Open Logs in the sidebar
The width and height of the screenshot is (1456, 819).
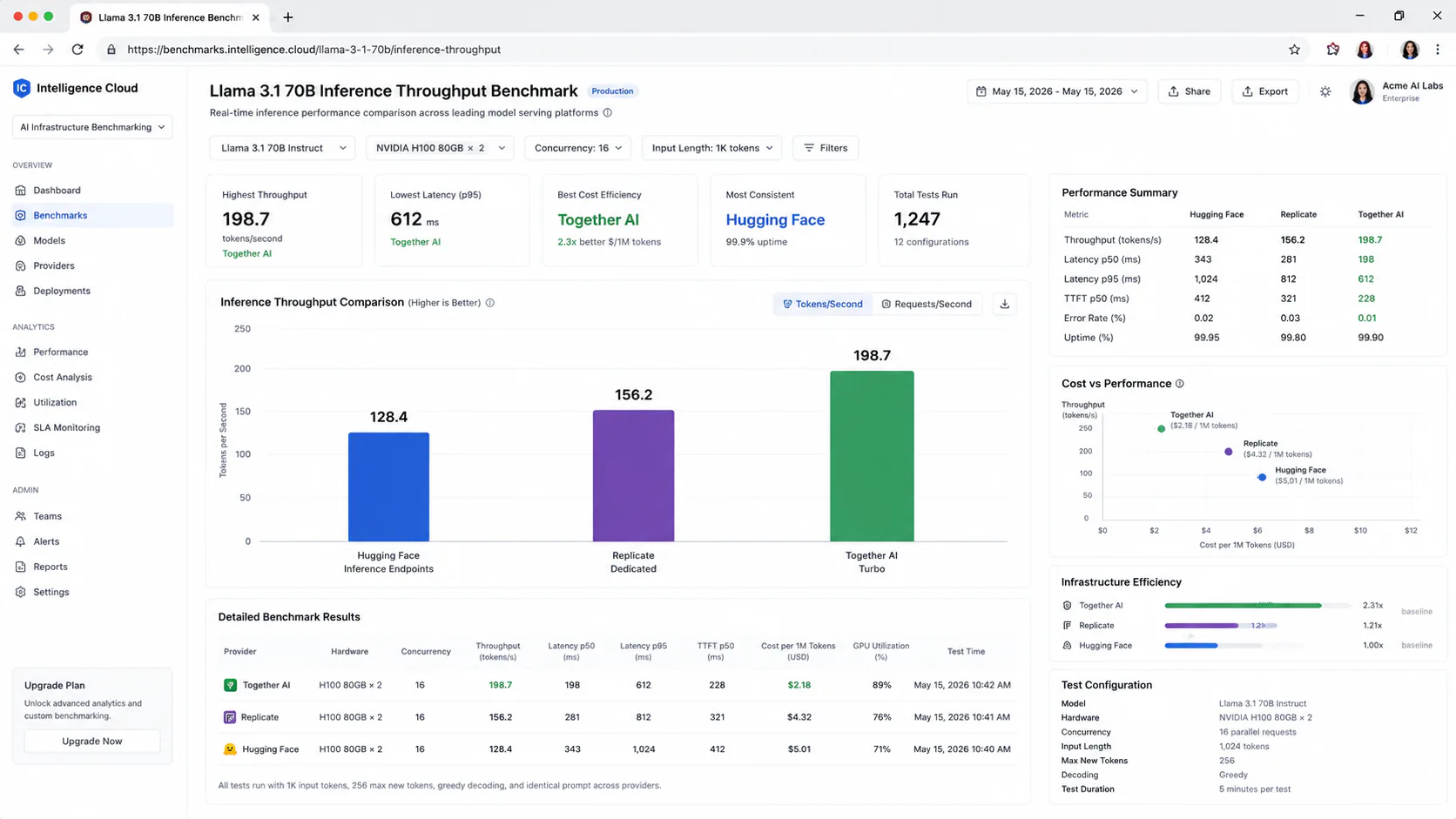pos(92,453)
